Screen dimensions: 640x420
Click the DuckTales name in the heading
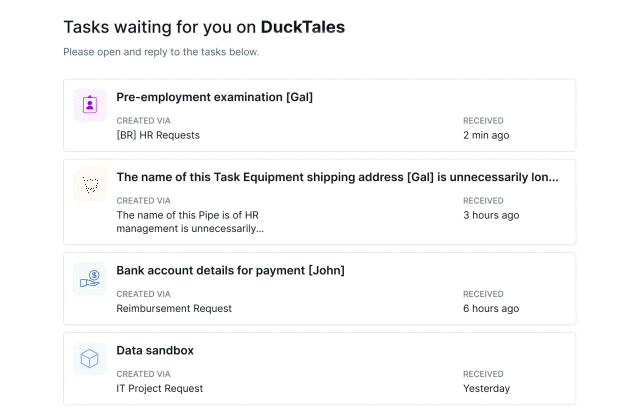click(x=303, y=27)
